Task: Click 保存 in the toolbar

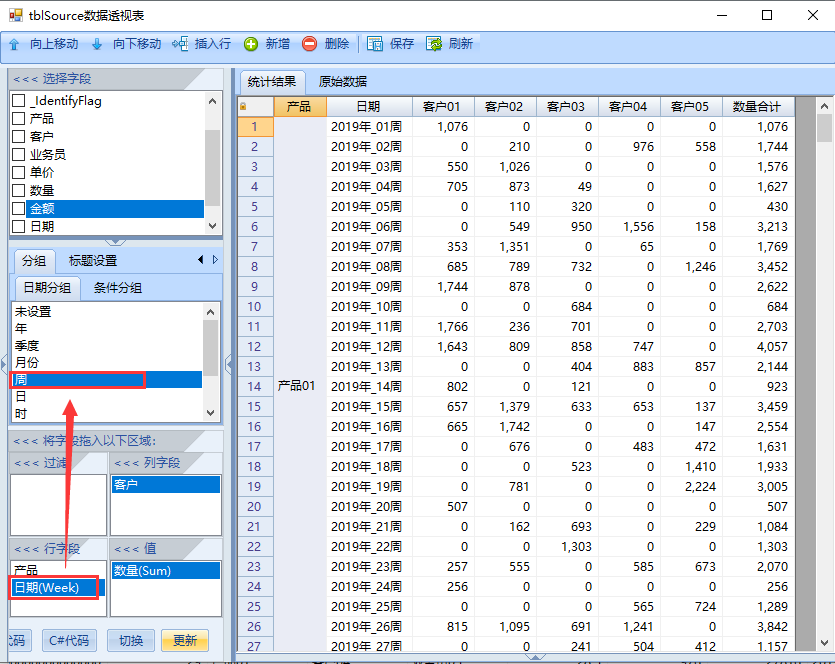Action: tap(391, 44)
